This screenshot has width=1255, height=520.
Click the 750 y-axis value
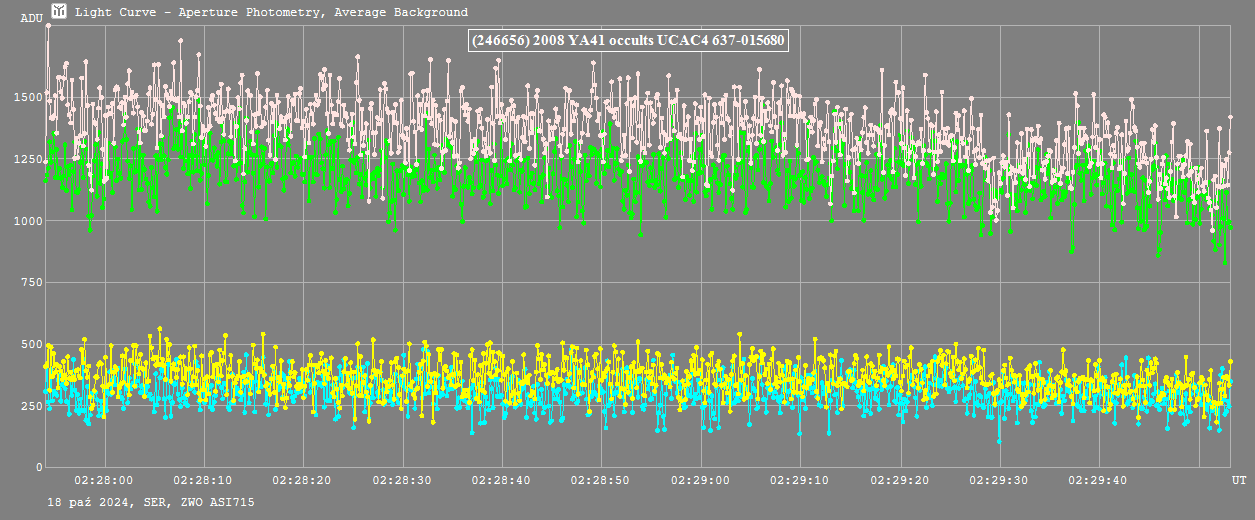point(32,283)
